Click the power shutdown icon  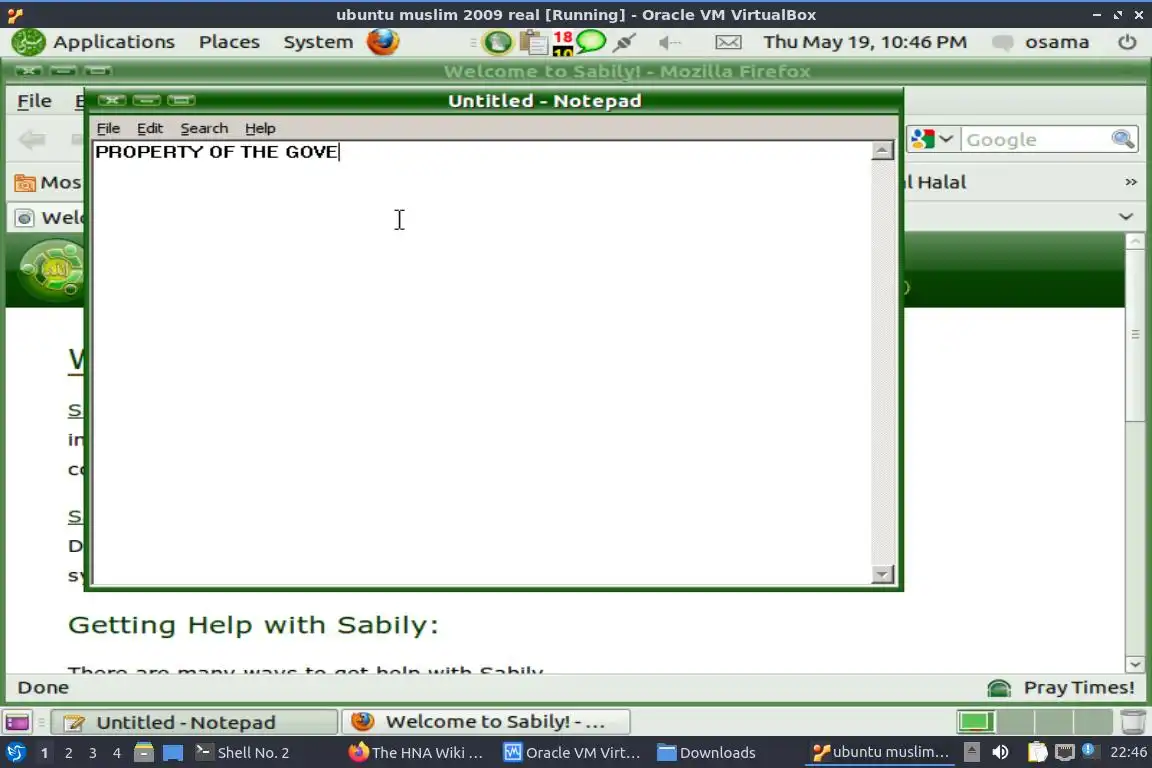pos(1127,42)
